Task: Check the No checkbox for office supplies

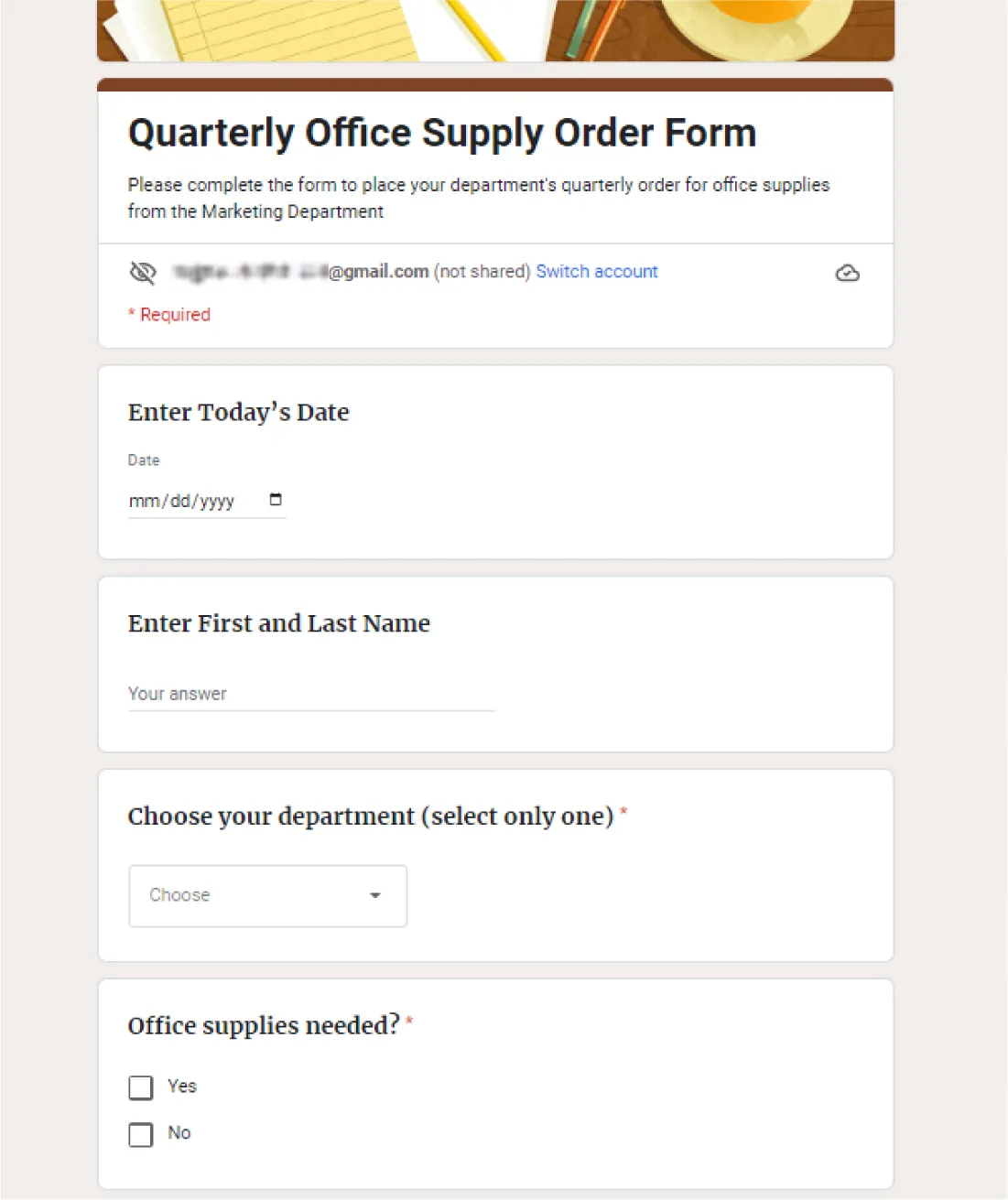Action: (x=140, y=1134)
